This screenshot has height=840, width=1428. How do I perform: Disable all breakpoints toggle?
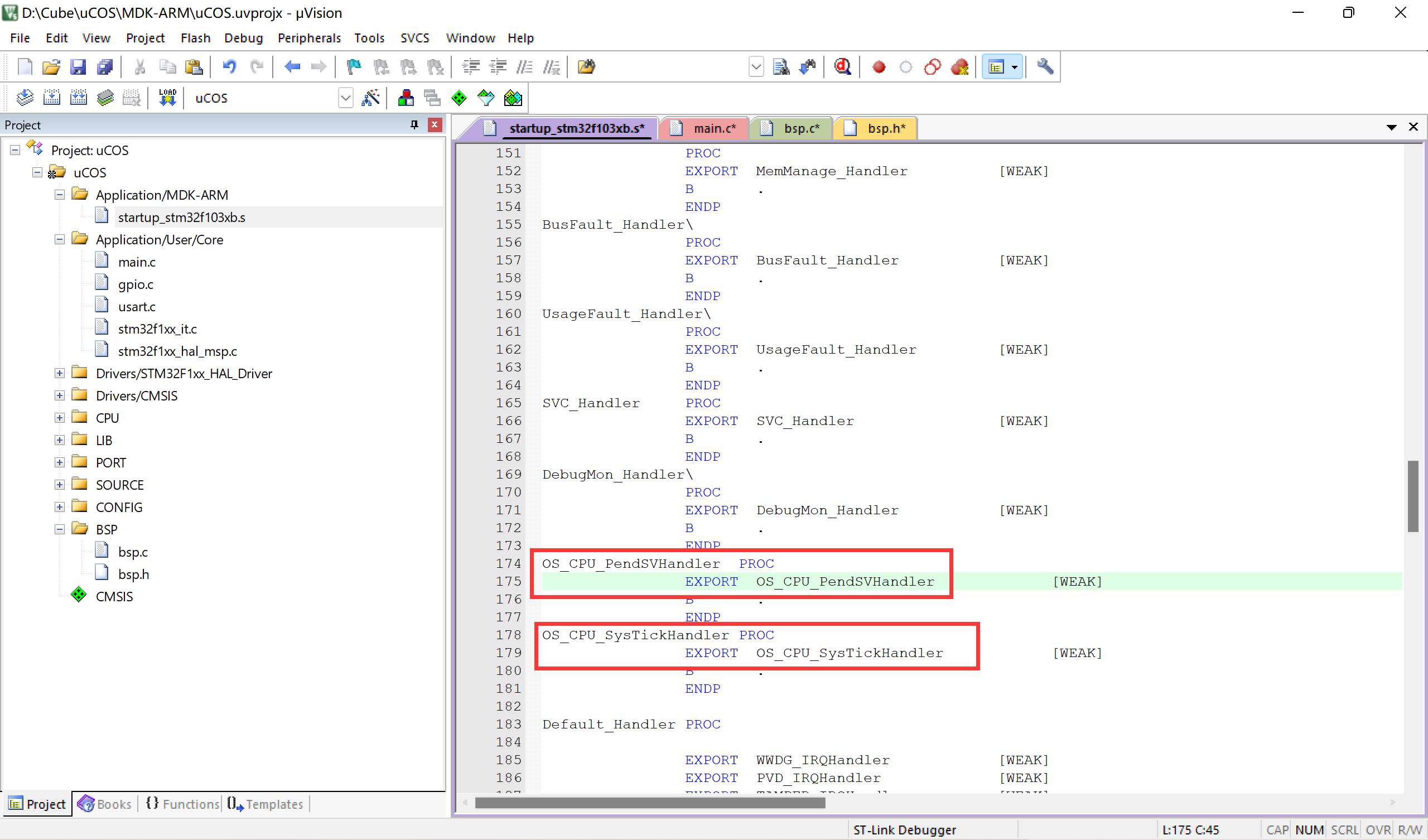tap(933, 66)
